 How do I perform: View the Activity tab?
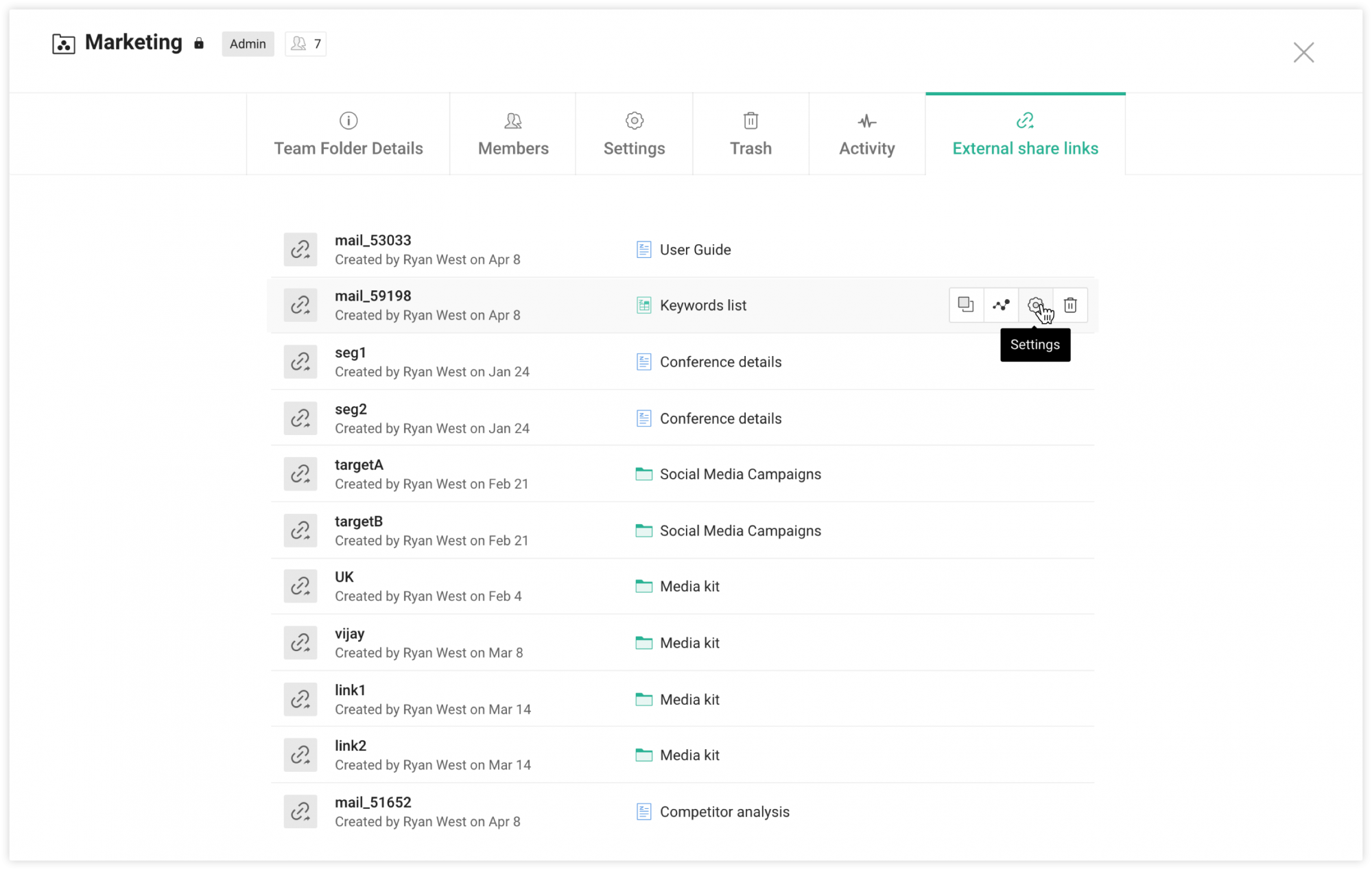coord(866,134)
